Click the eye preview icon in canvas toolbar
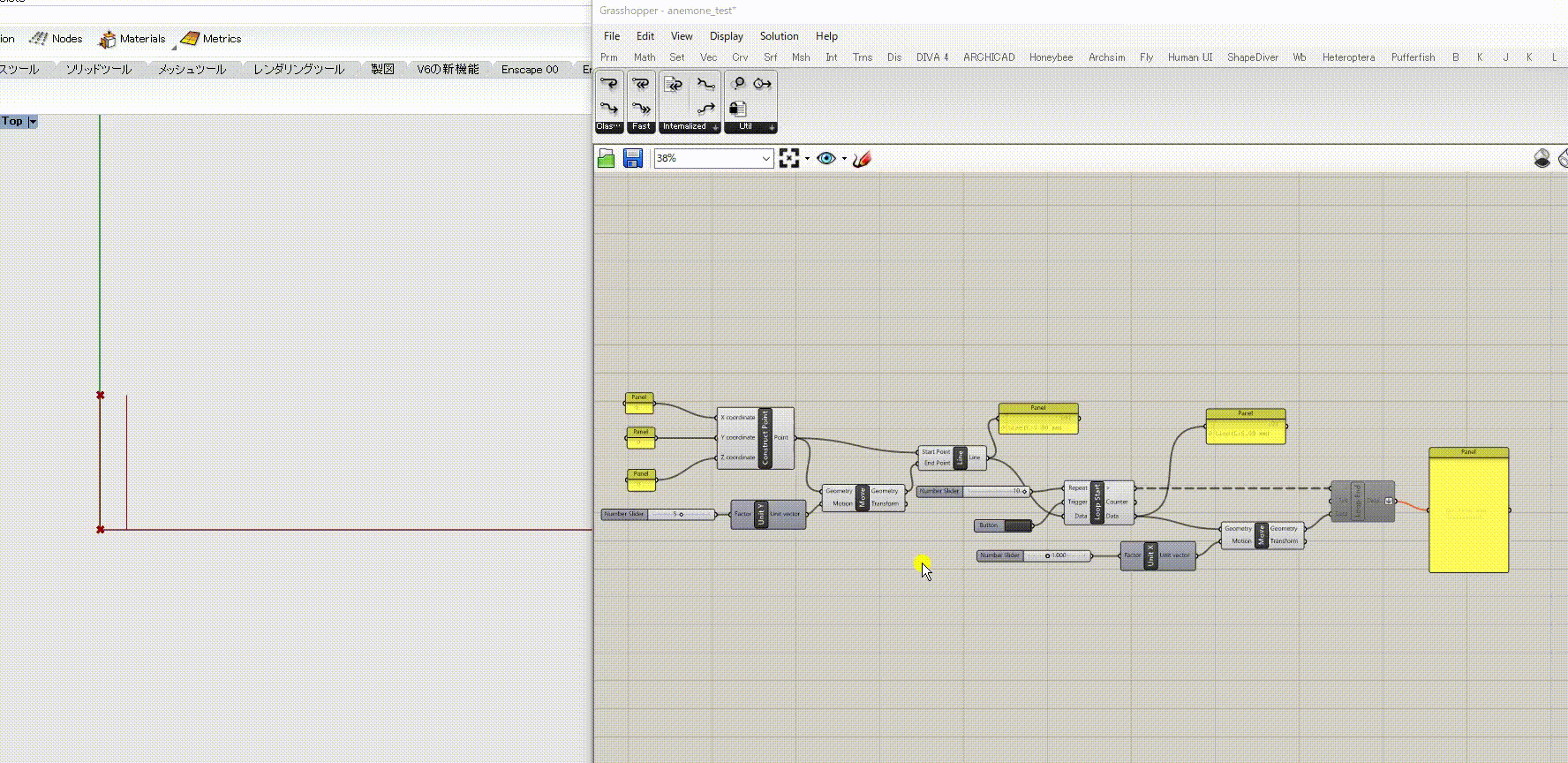 826,158
